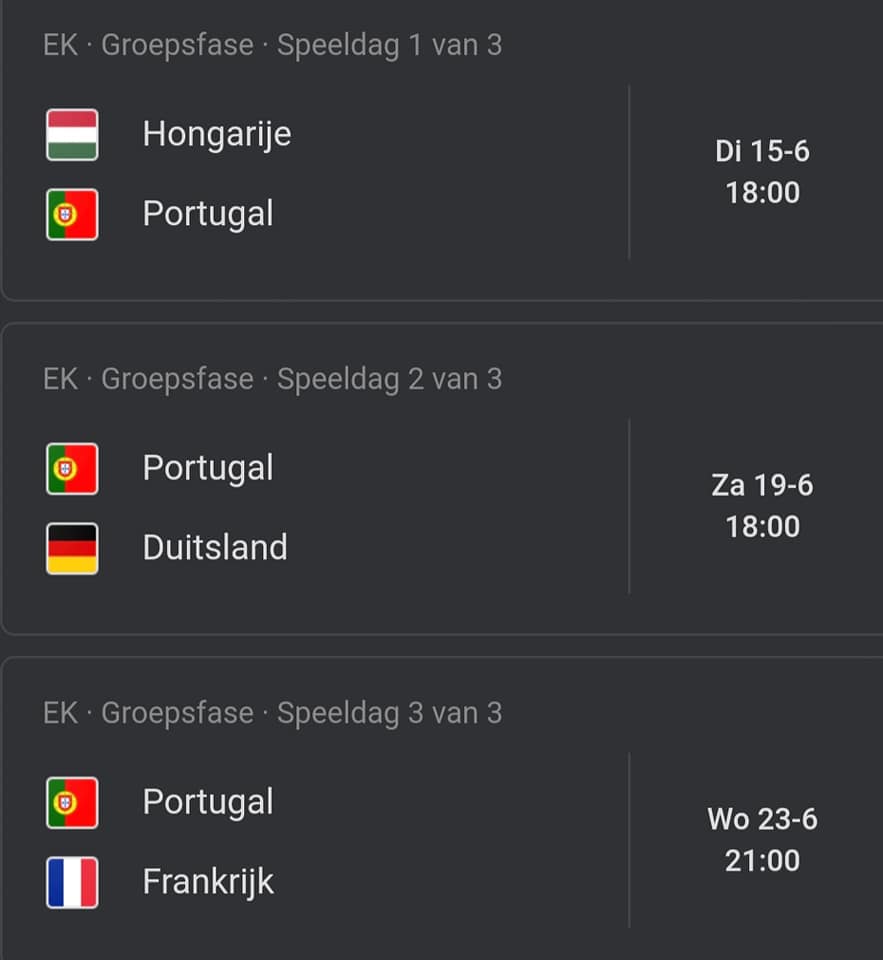Open the Duitsland team name

pos(215,547)
